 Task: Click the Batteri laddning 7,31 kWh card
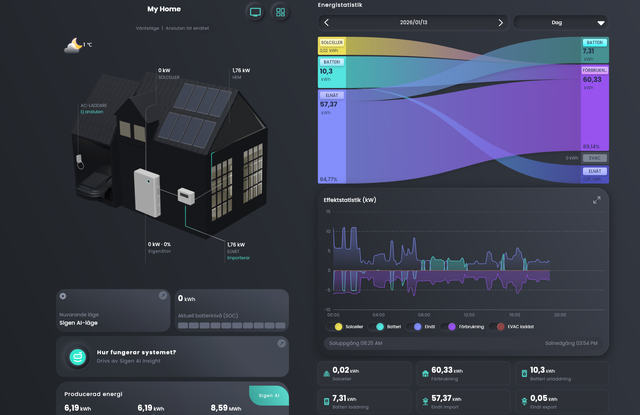tap(364, 401)
